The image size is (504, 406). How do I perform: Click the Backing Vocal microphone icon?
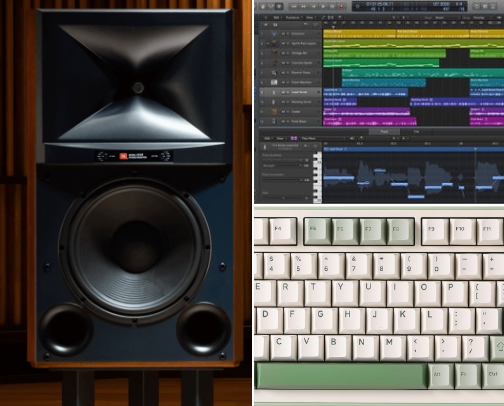click(274, 102)
